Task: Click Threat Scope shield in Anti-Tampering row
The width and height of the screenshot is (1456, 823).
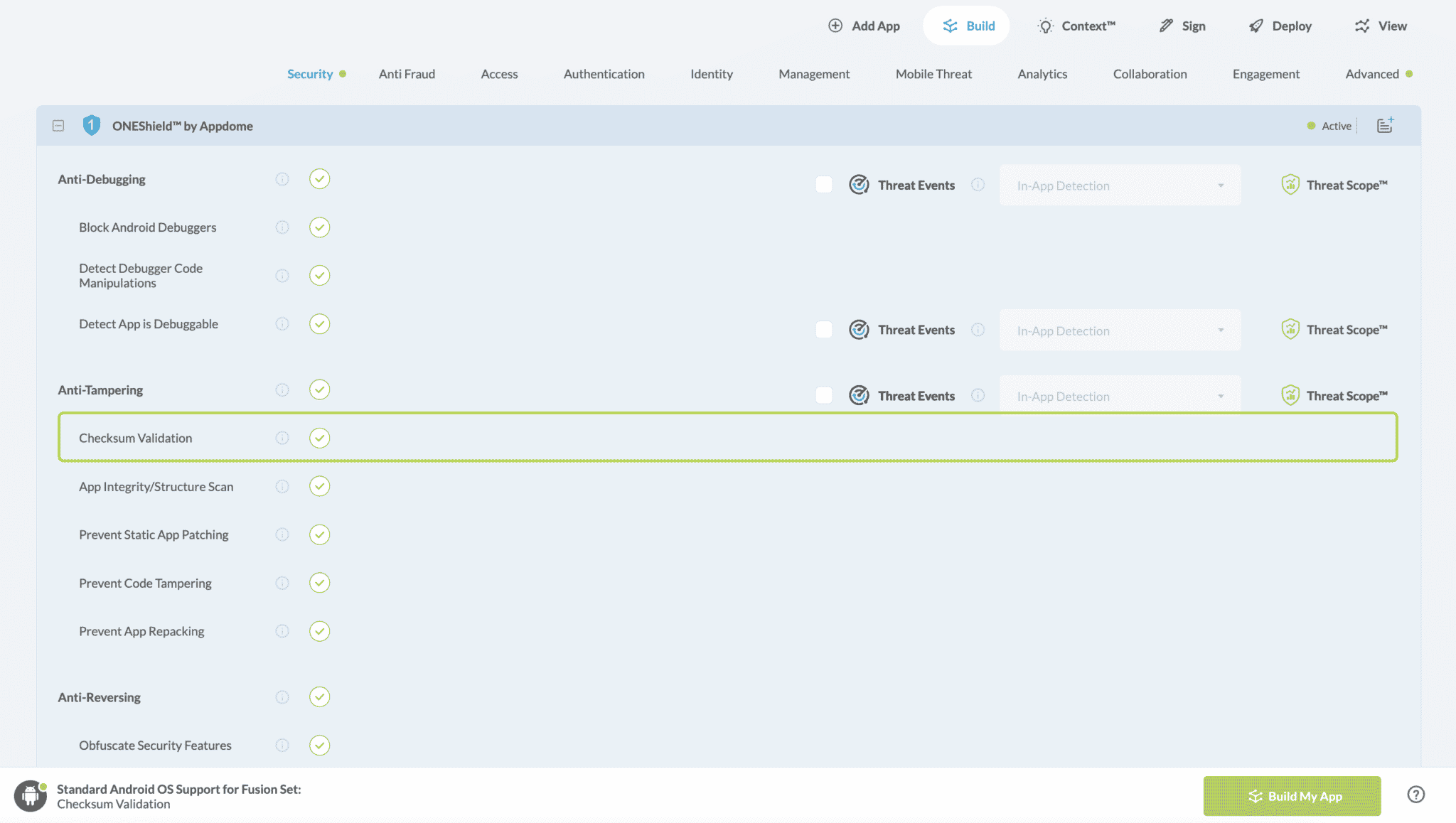Action: (1290, 396)
